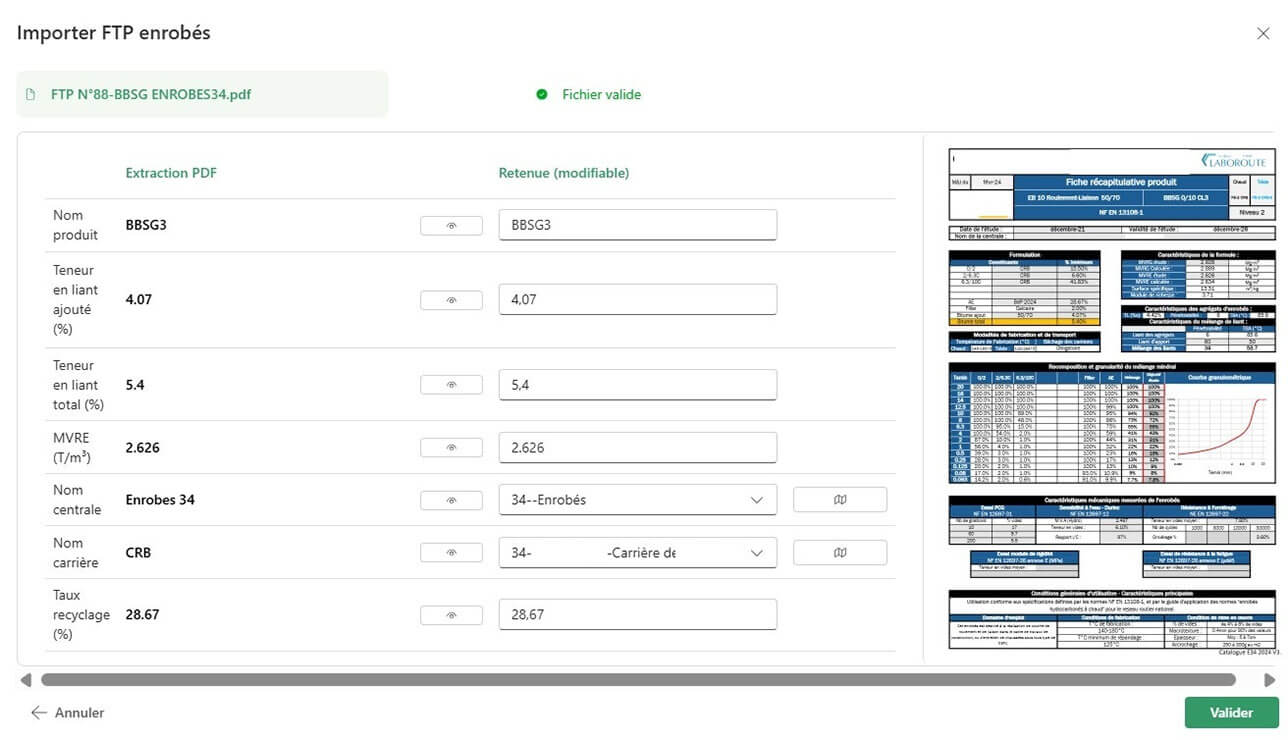
Task: Click the Extraction PDF column header
Action: [x=171, y=173]
